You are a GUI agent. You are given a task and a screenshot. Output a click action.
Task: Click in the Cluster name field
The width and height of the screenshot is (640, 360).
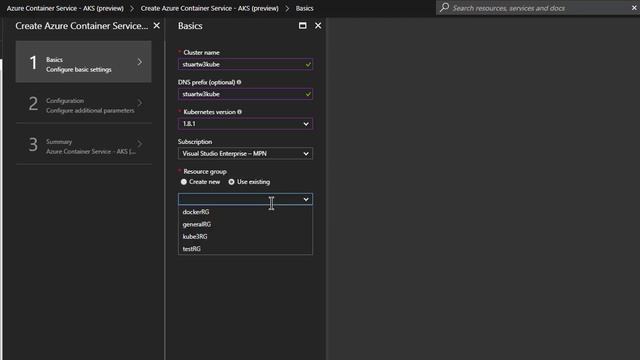tap(245, 64)
